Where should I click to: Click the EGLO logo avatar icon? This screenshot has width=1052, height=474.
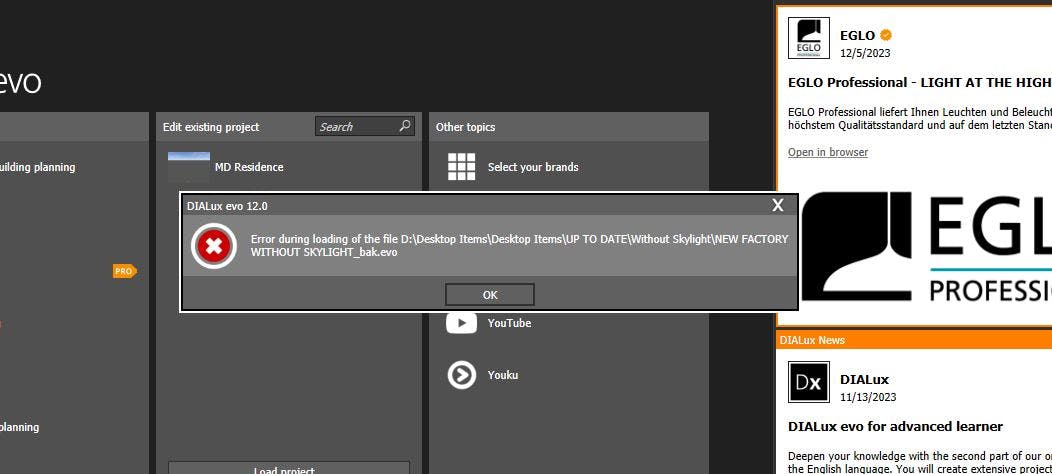[x=808, y=38]
